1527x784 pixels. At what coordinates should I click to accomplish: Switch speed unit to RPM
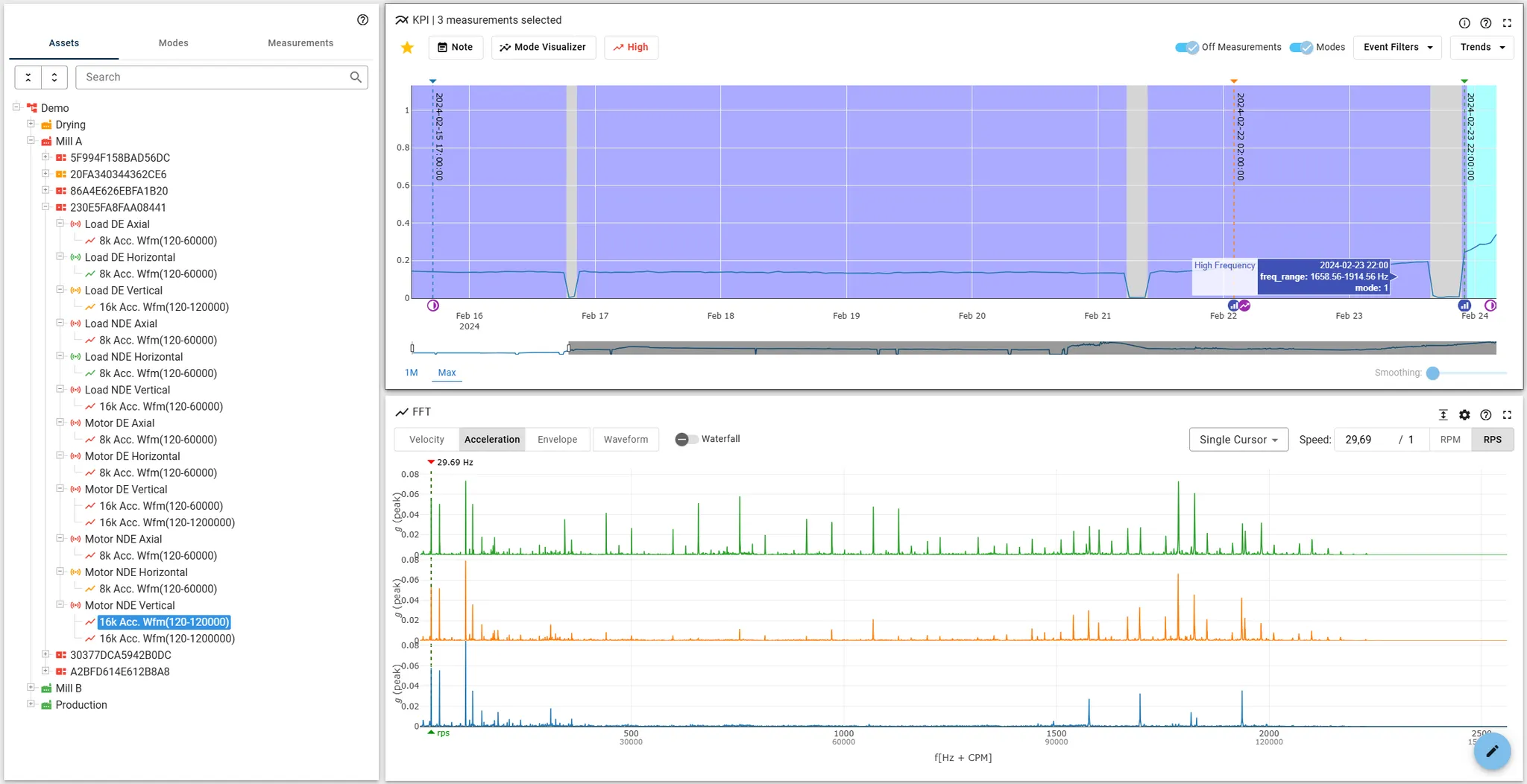pyautogui.click(x=1450, y=440)
